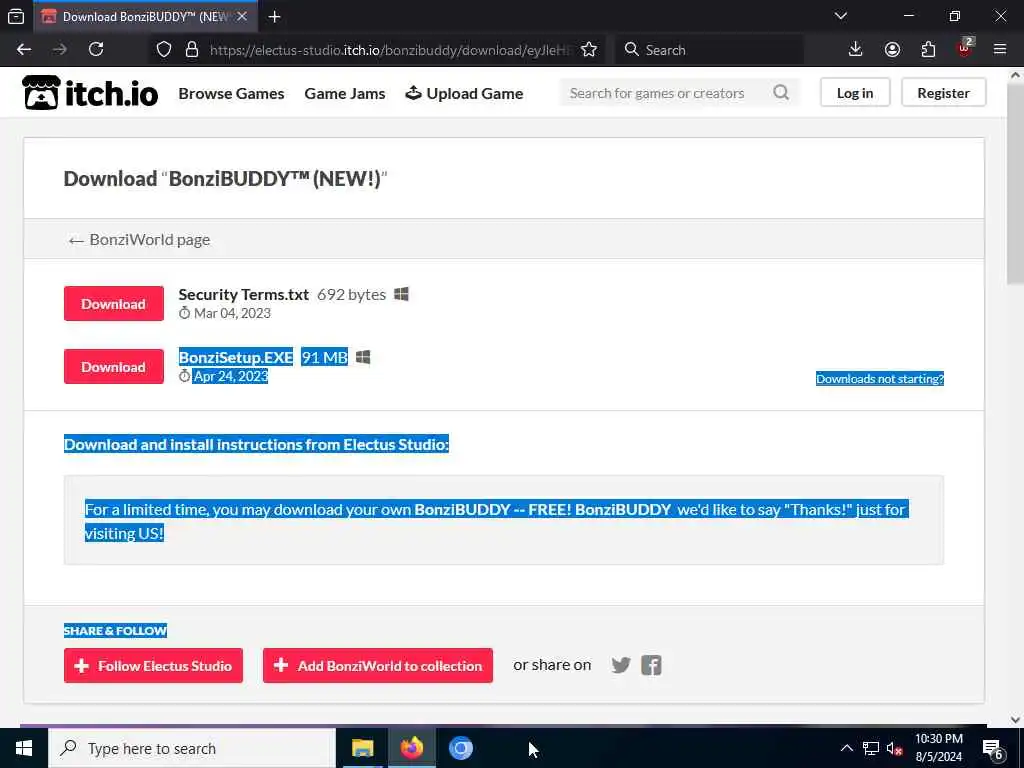
Task: Open the Firefox downloads panel
Action: pyautogui.click(x=856, y=50)
